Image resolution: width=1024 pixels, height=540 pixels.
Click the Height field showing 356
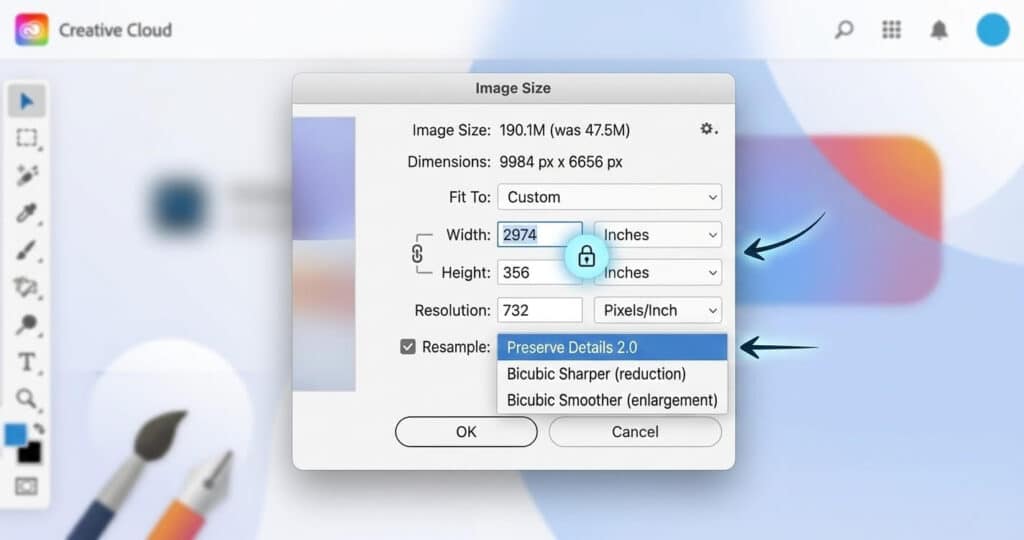[539, 272]
